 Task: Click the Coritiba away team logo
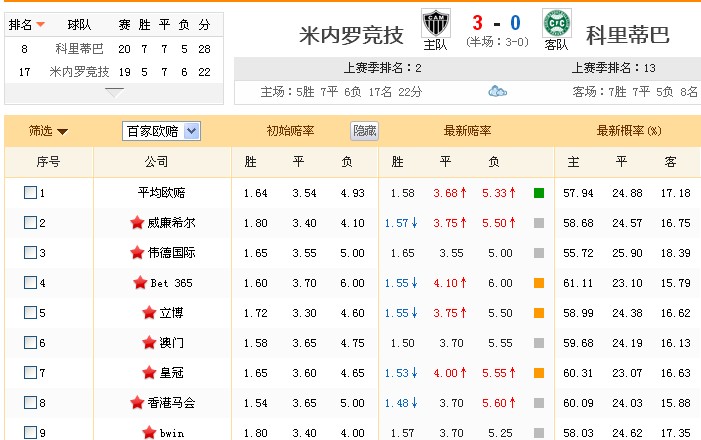(555, 23)
